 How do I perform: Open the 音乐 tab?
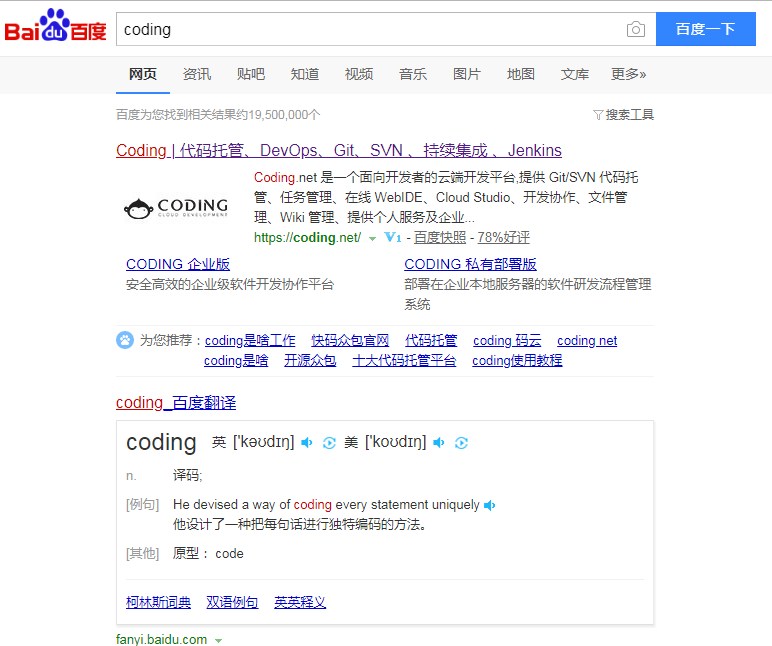(413, 74)
